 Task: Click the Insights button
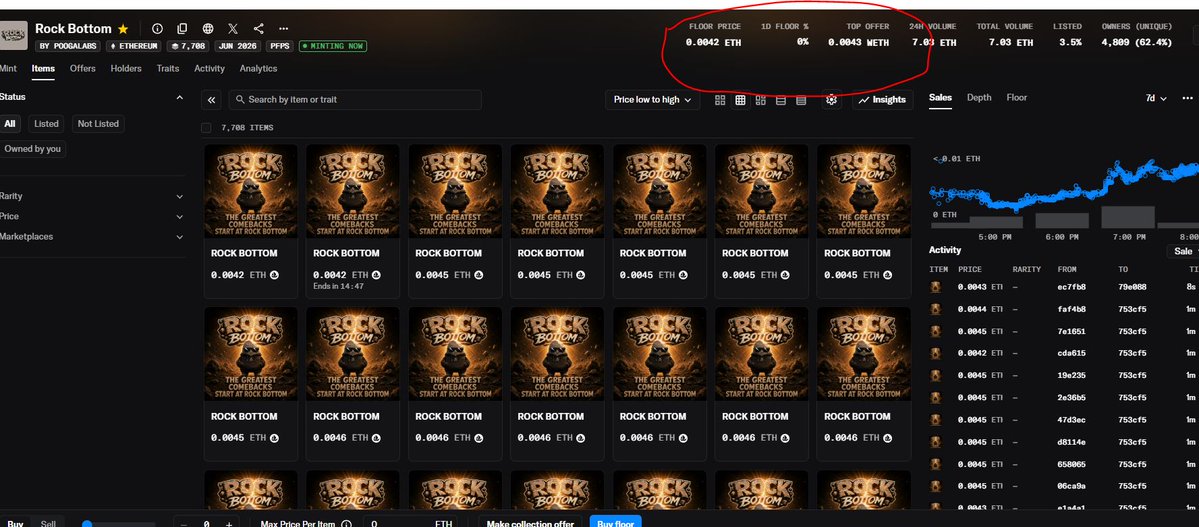tap(882, 100)
